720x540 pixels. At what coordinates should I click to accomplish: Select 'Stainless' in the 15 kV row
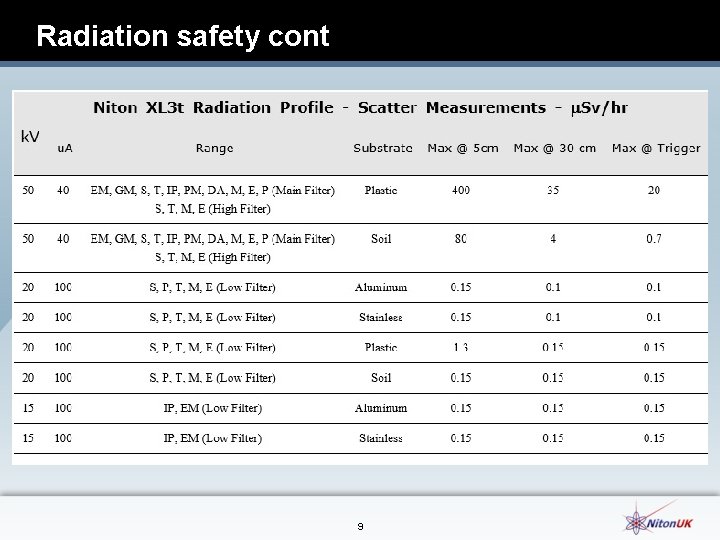(x=381, y=438)
